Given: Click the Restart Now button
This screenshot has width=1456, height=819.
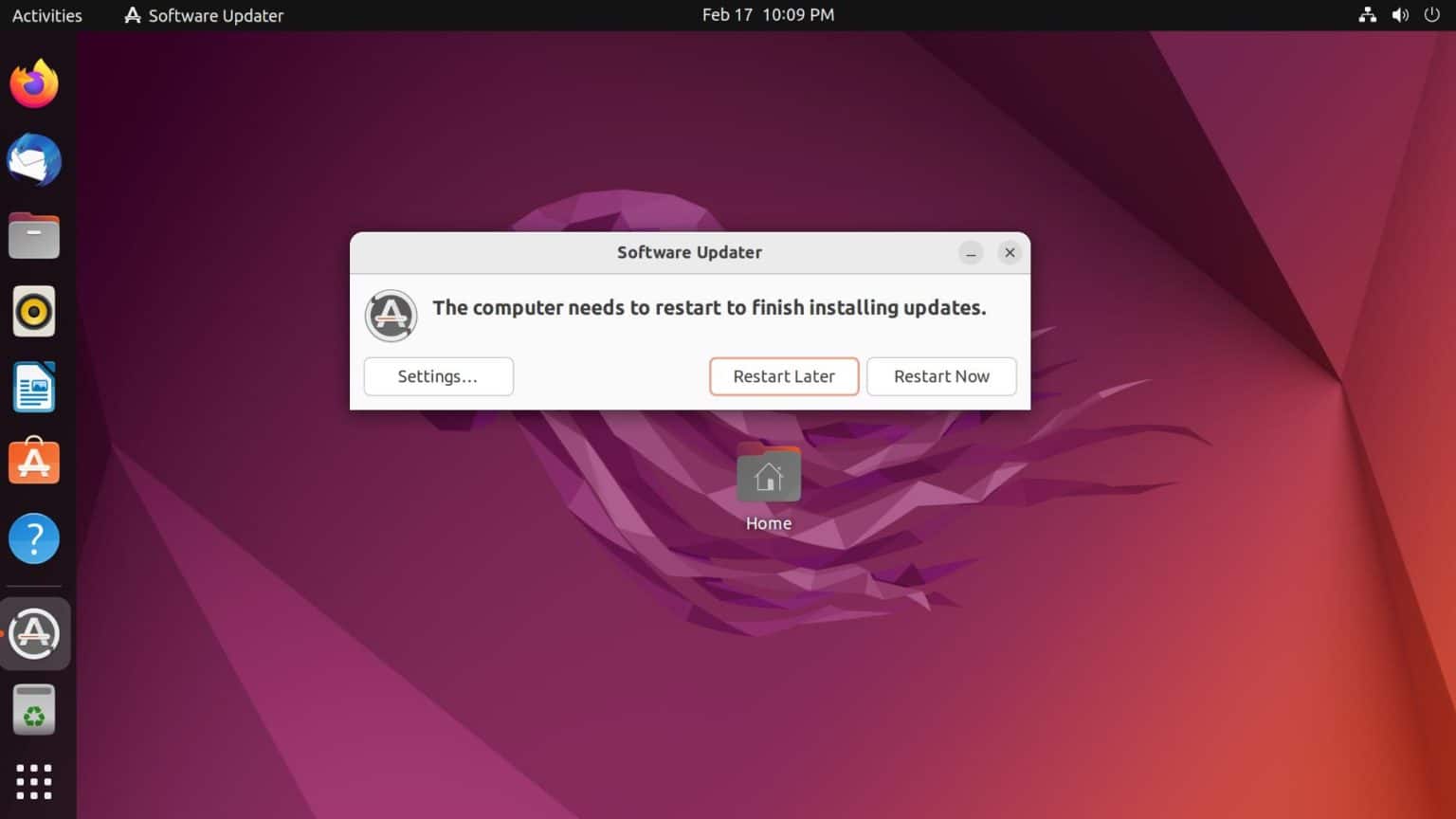Looking at the screenshot, I should point(941,376).
